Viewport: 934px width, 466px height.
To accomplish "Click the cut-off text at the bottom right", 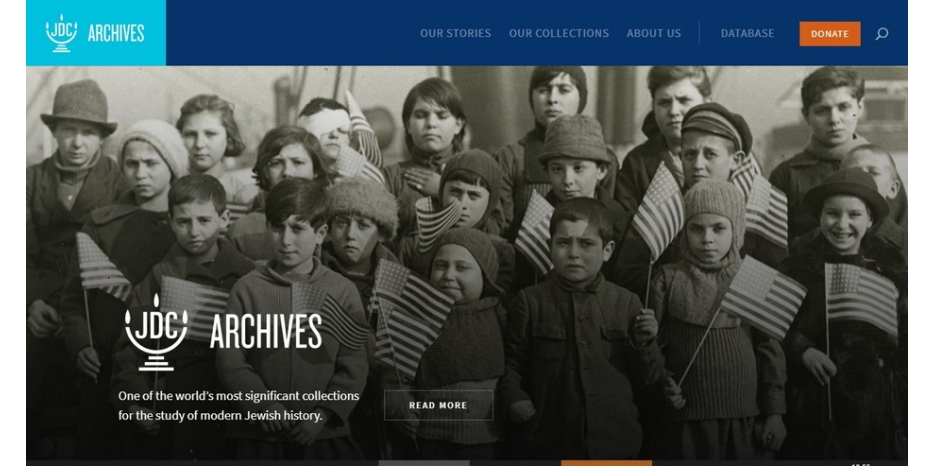I will point(861,464).
